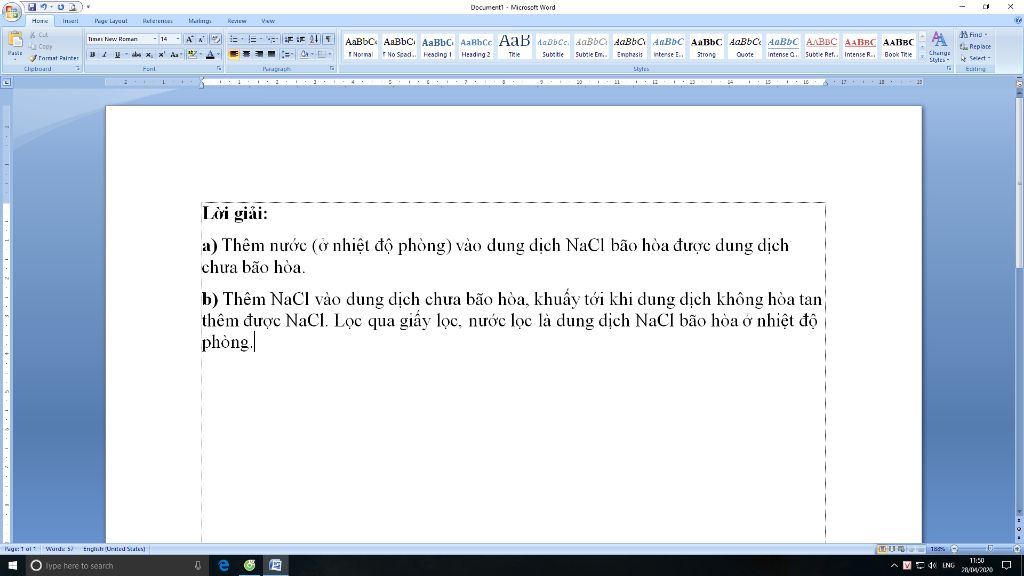
Task: Redo the last action
Action: click(61, 7)
